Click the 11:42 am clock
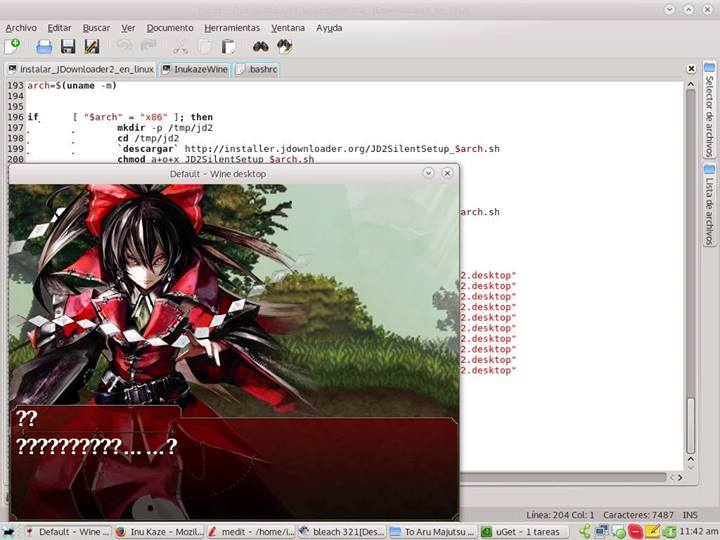The image size is (720, 540). [698, 531]
